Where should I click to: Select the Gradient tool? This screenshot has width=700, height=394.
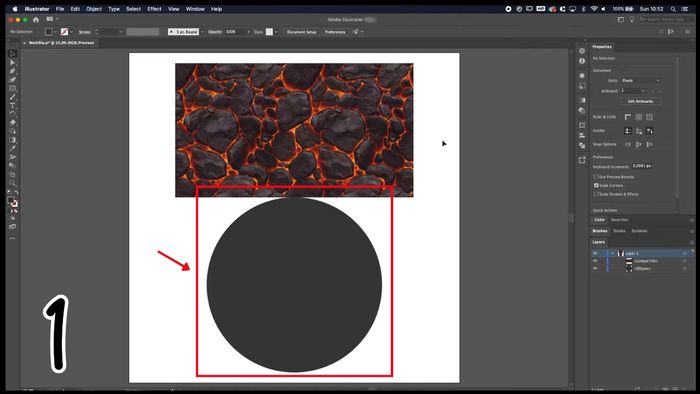(12, 140)
